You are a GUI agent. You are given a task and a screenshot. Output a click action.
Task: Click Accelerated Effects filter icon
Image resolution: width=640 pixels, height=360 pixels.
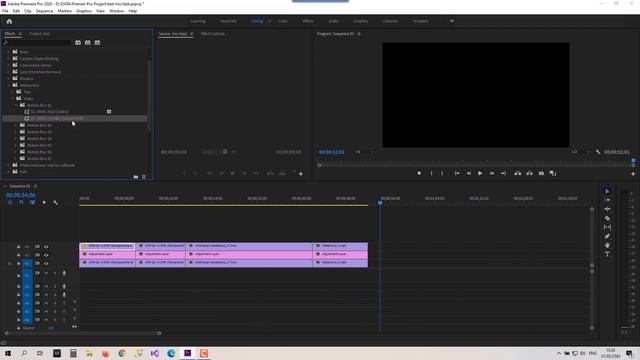pos(78,42)
